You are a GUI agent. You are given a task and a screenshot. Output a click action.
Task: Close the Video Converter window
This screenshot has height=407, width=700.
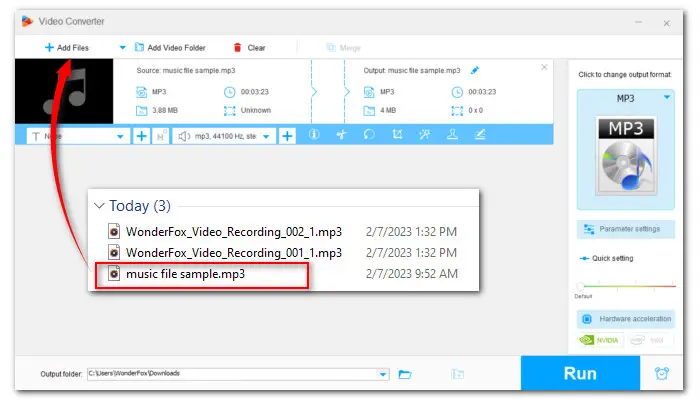(x=666, y=23)
